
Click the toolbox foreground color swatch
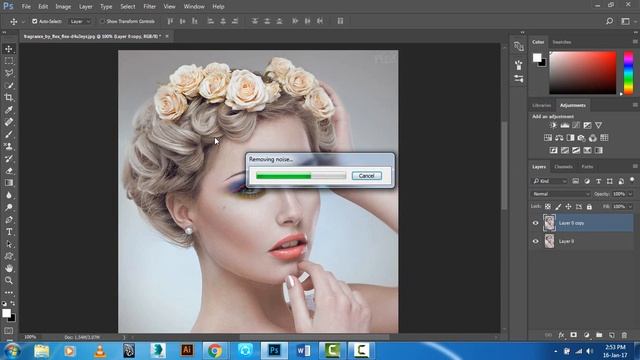pos(6,313)
